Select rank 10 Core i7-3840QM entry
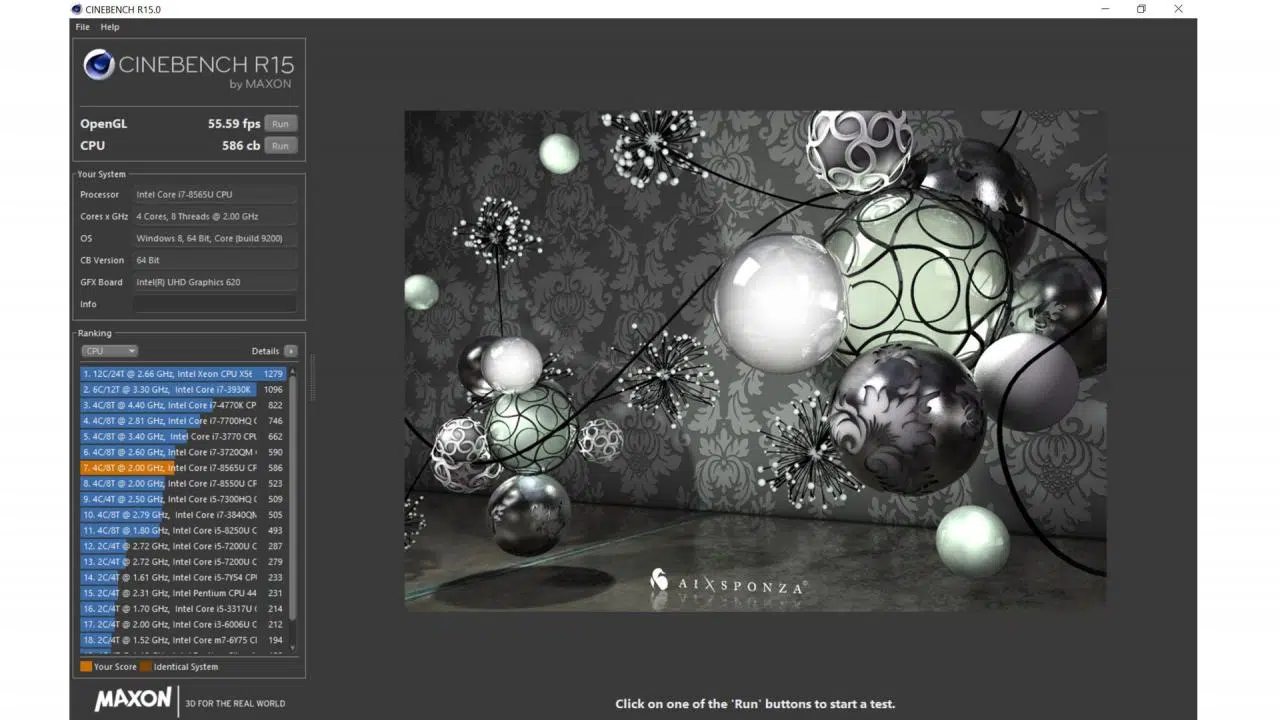The height and width of the screenshot is (720, 1280). coord(184,515)
